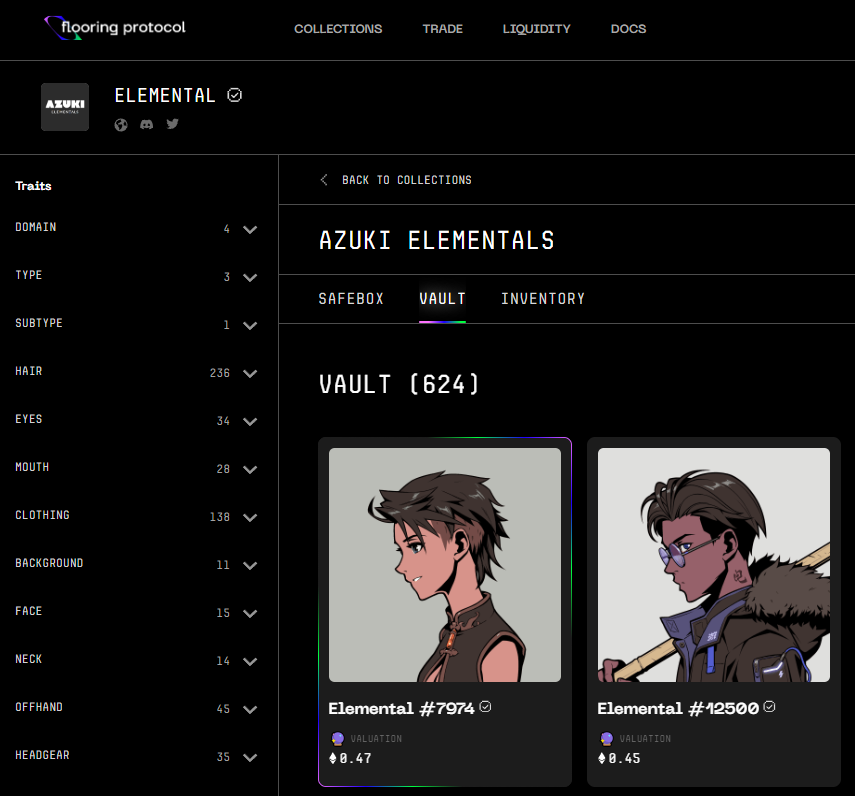855x796 pixels.
Task: Click the 0.45 valuation price
Action: click(624, 758)
